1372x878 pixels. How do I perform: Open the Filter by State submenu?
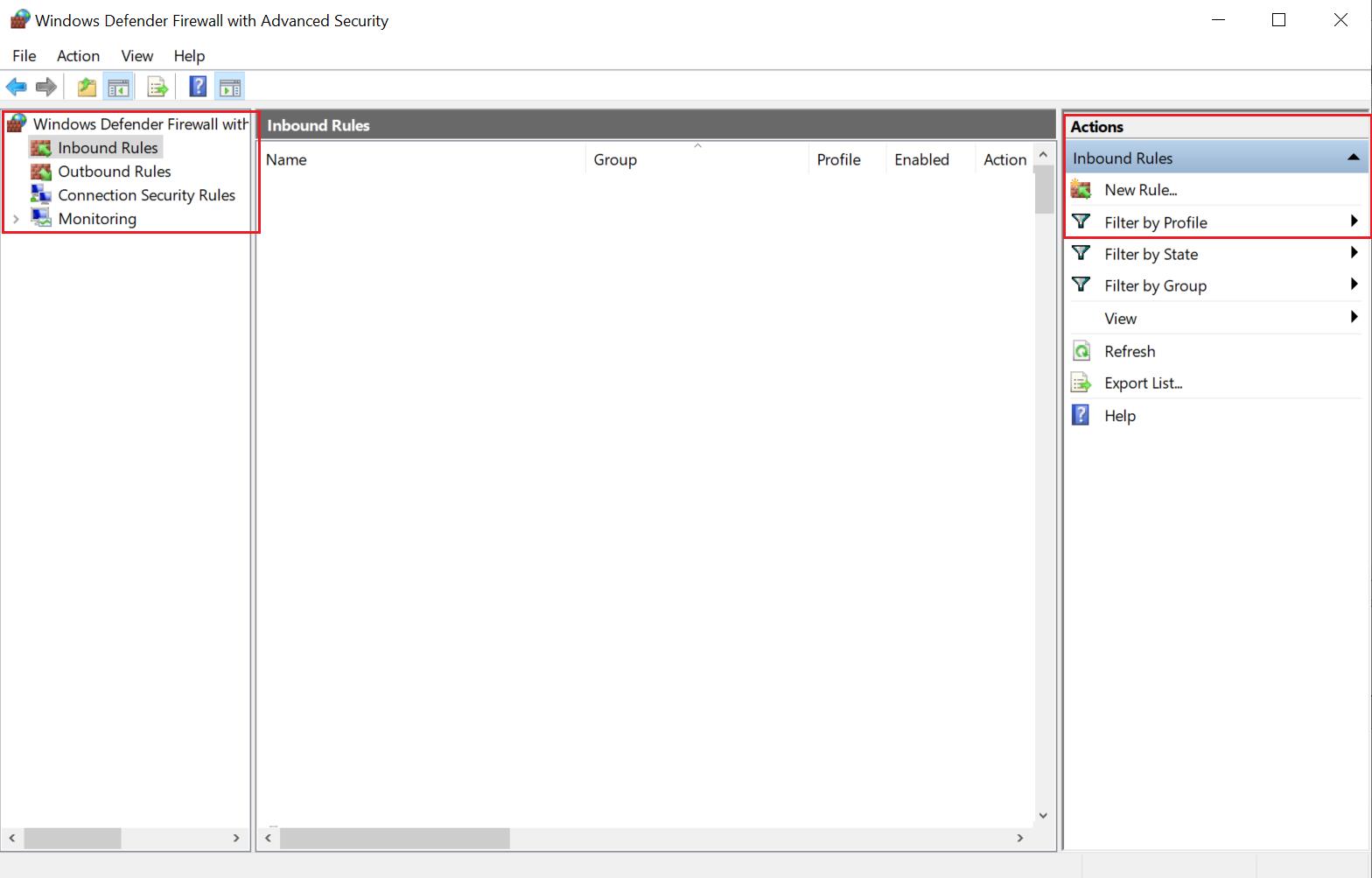(x=1151, y=254)
